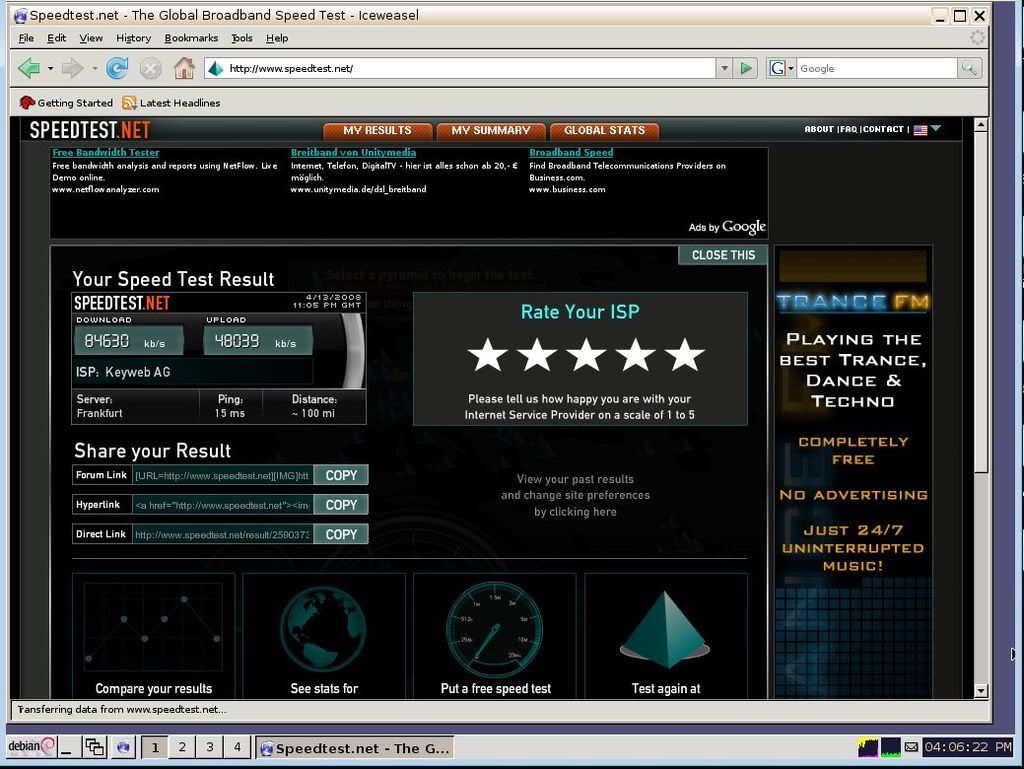Open the Latest Headlines feed bookmark
1024x769 pixels.
(x=171, y=102)
